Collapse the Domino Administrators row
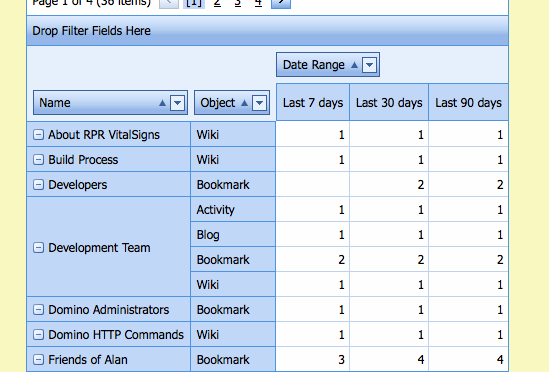This screenshot has height=372, width=549. point(38,310)
